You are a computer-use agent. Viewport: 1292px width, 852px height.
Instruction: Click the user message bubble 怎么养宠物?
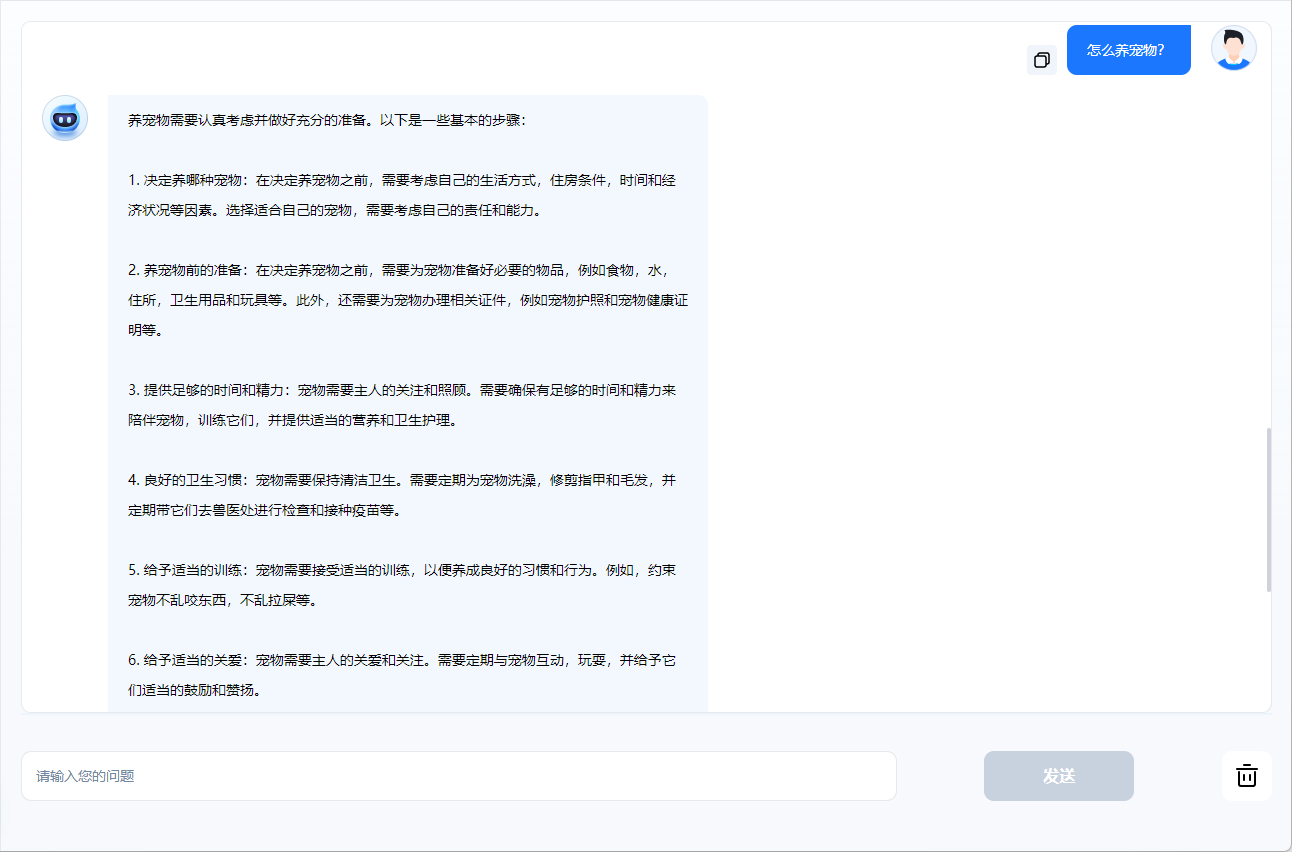[1128, 50]
